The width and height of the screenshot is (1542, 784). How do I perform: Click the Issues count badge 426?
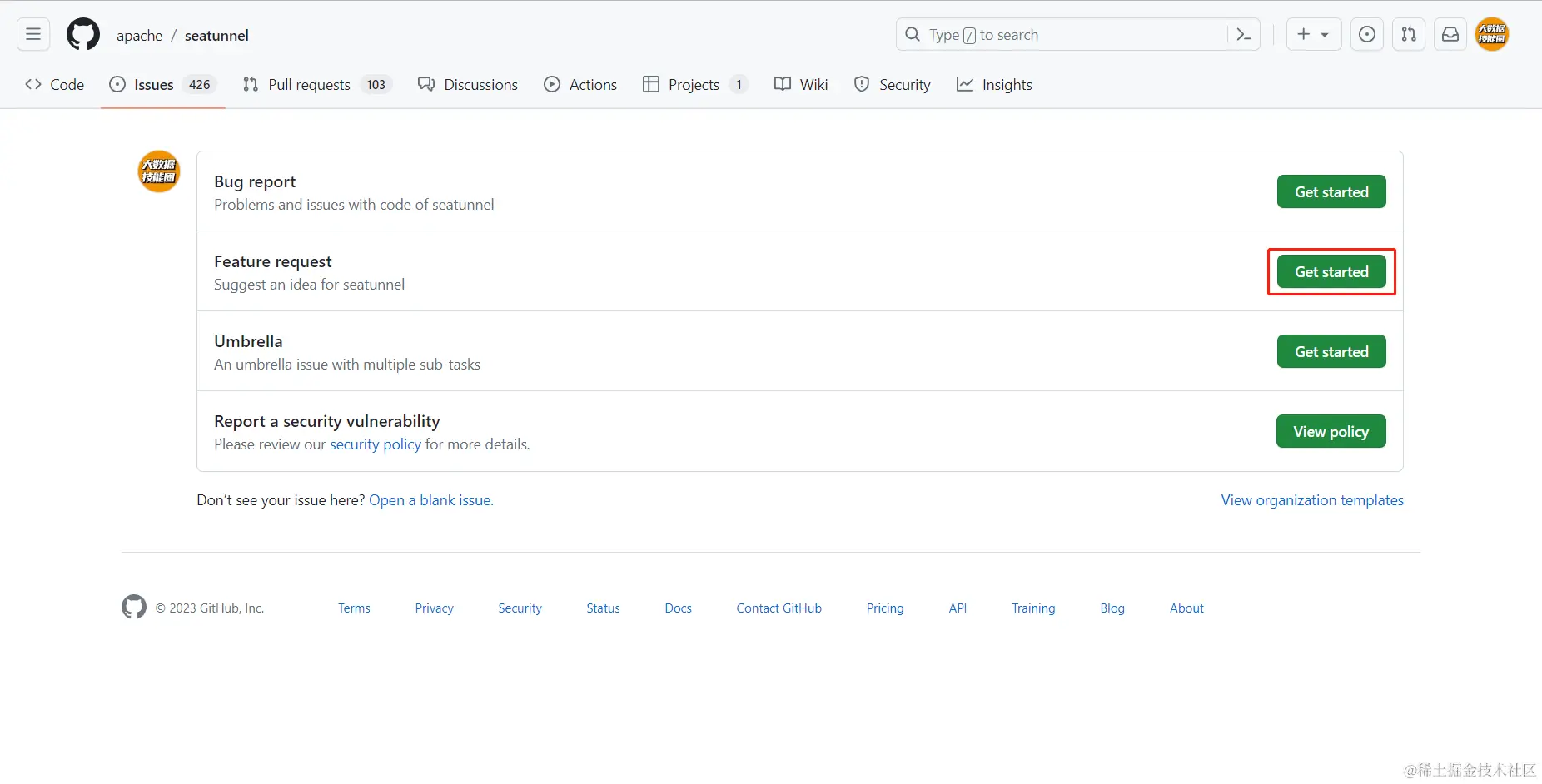pyautogui.click(x=199, y=84)
